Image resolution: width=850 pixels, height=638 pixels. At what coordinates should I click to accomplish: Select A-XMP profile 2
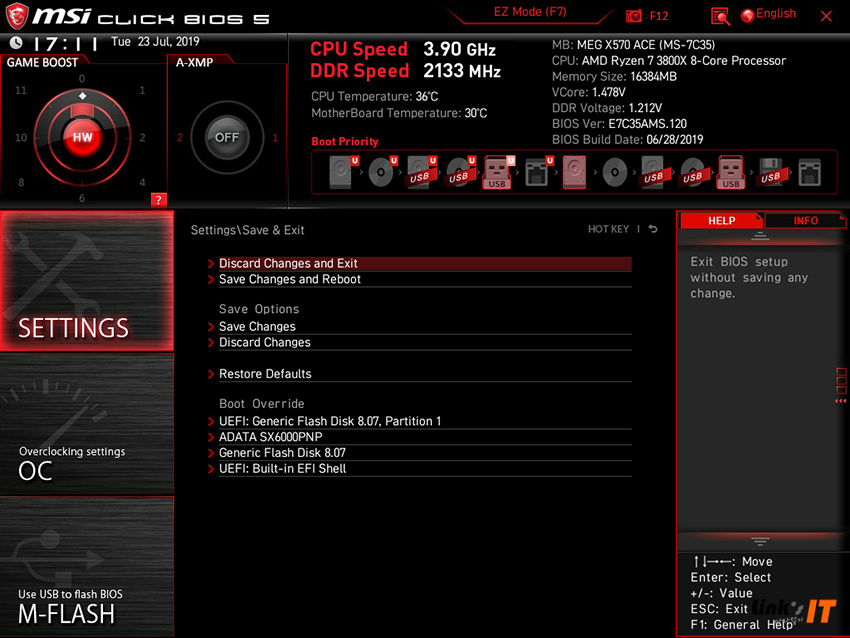[x=179, y=138]
